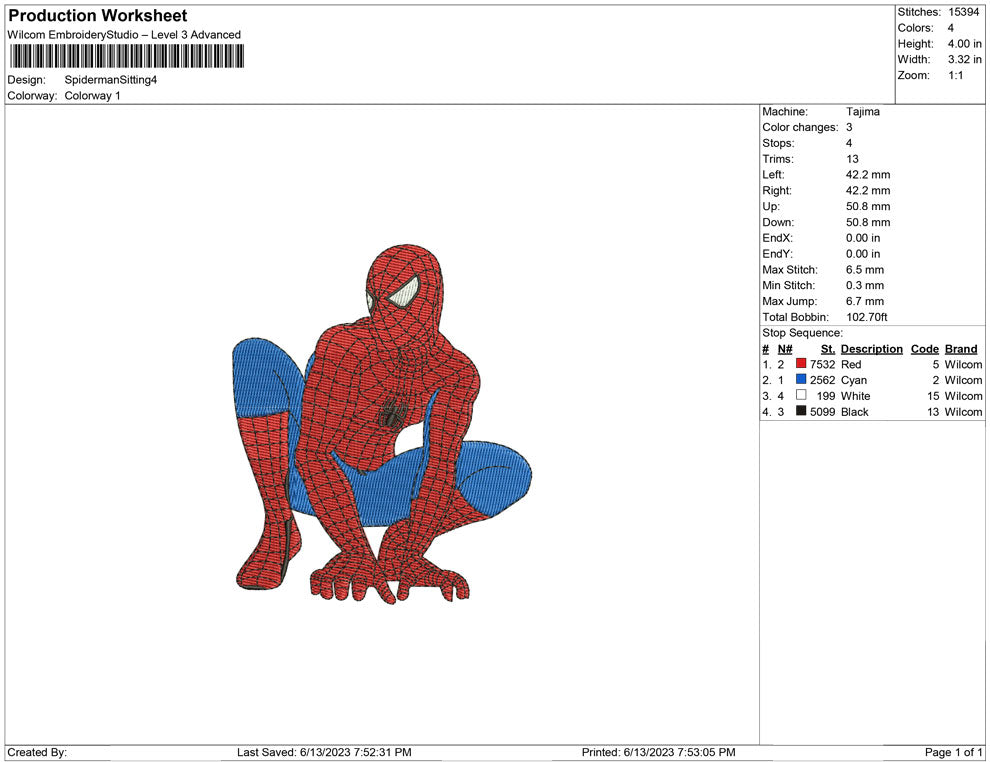Click the Trims value '13'

(x=852, y=159)
